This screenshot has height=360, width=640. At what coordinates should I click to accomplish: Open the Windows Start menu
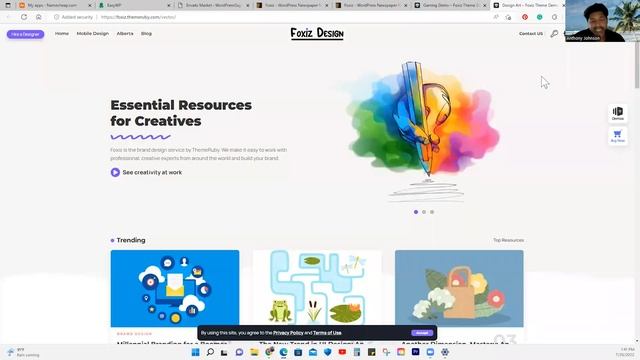pyautogui.click(x=196, y=352)
